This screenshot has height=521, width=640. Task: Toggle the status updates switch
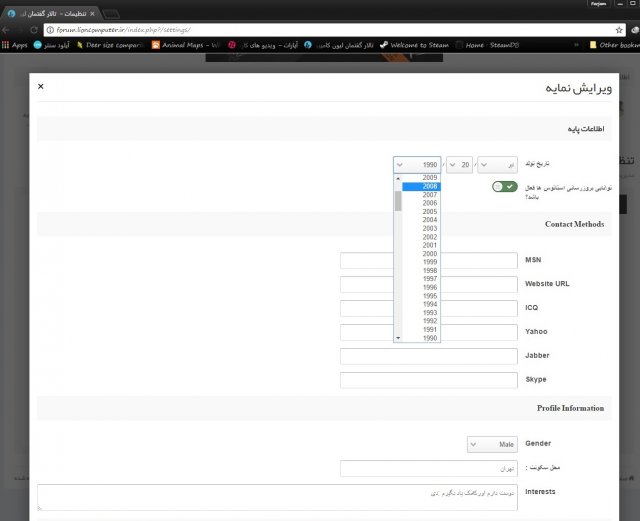tap(504, 187)
